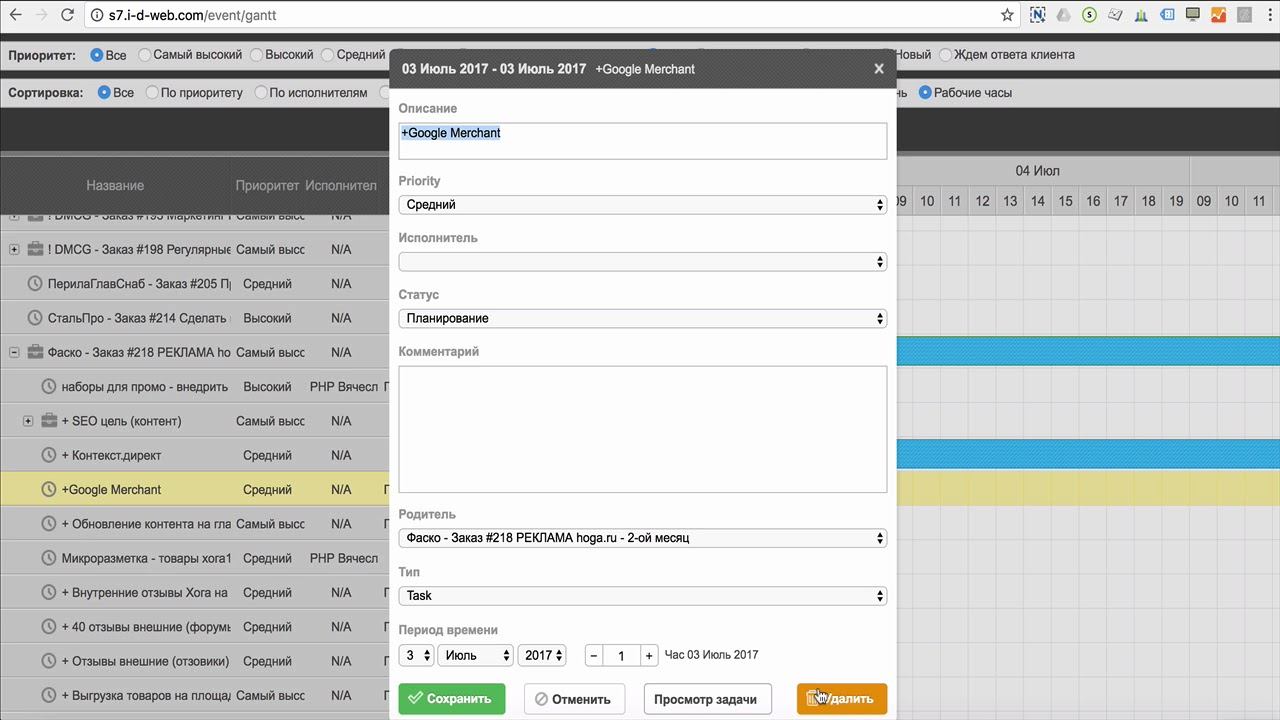Click the clock icon beside ПерилаГлавСнаб order row
Screen dimensions: 1280x720
tap(34, 283)
